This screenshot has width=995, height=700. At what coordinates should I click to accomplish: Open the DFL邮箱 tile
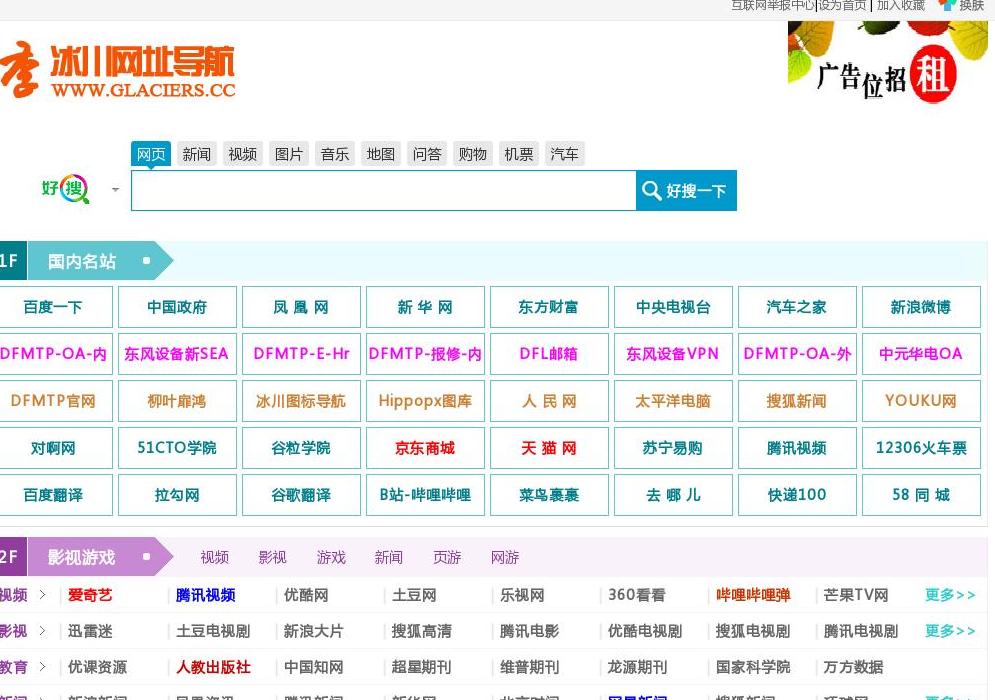[x=549, y=354]
